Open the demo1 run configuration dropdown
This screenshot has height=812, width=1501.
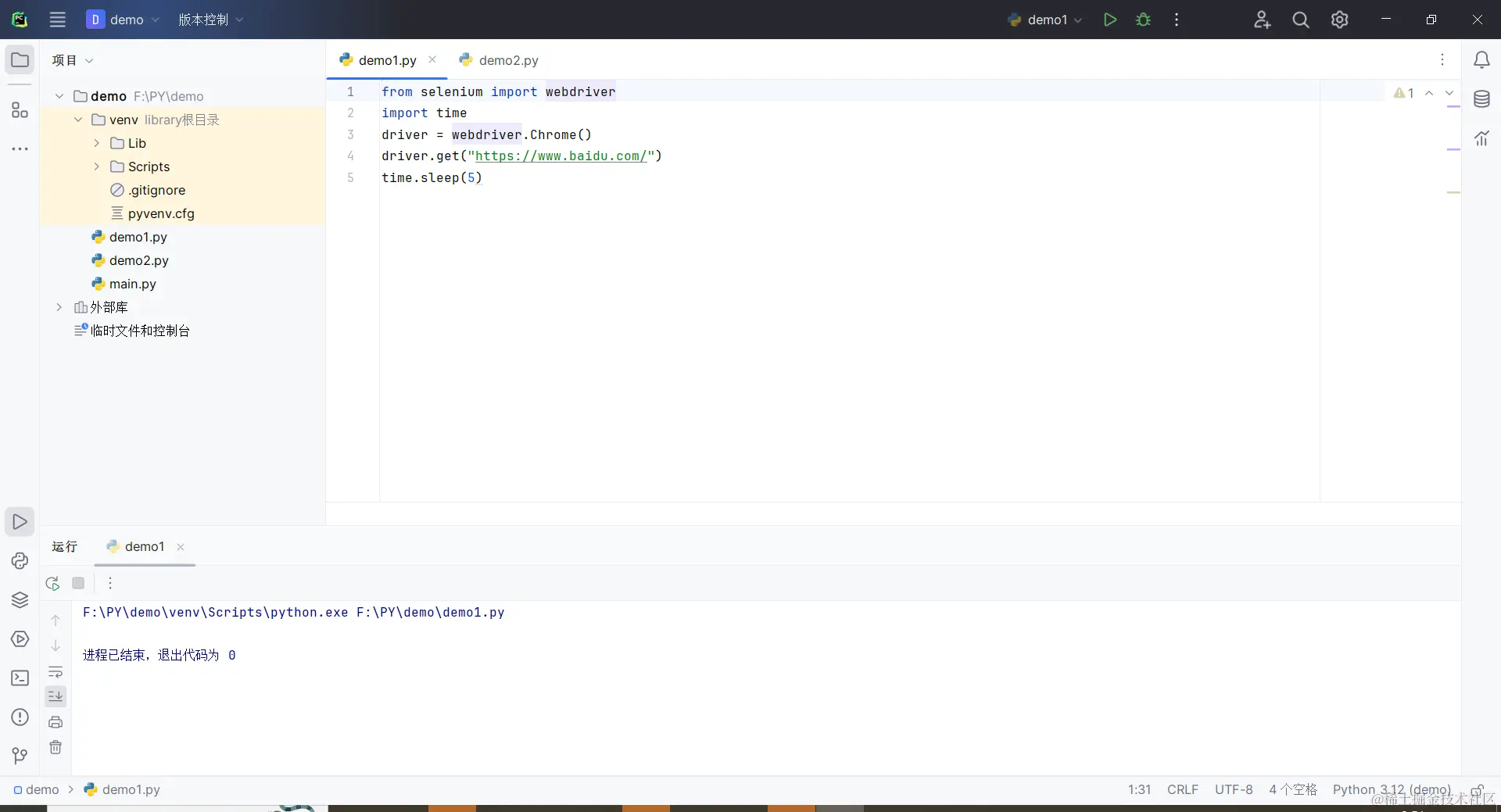[x=1044, y=20]
